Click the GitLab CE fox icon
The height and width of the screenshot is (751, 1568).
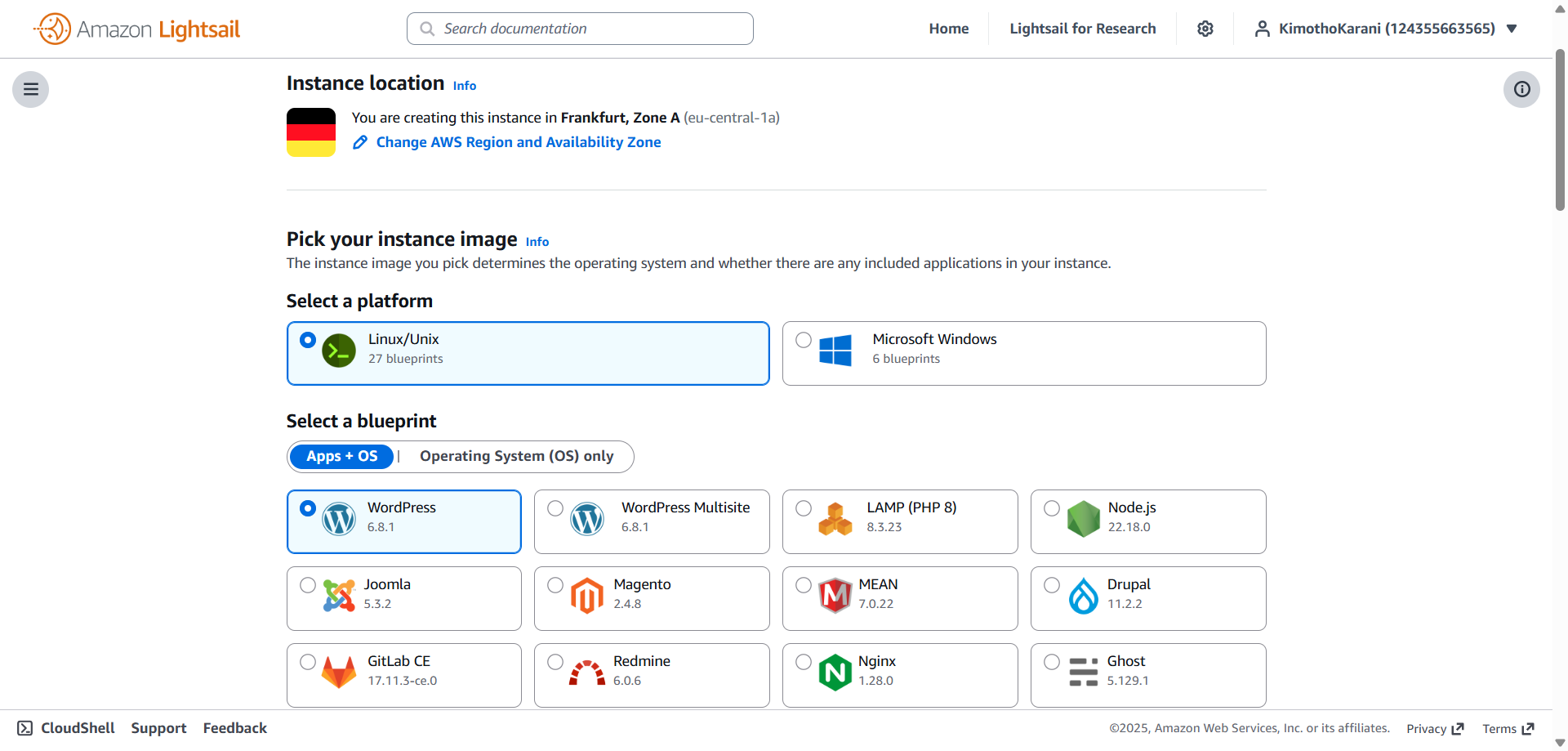coord(338,673)
